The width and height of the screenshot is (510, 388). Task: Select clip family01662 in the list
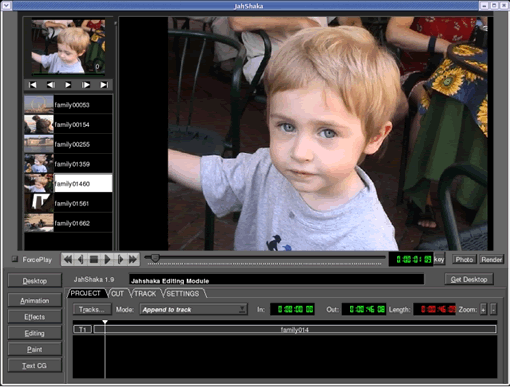tap(83, 223)
